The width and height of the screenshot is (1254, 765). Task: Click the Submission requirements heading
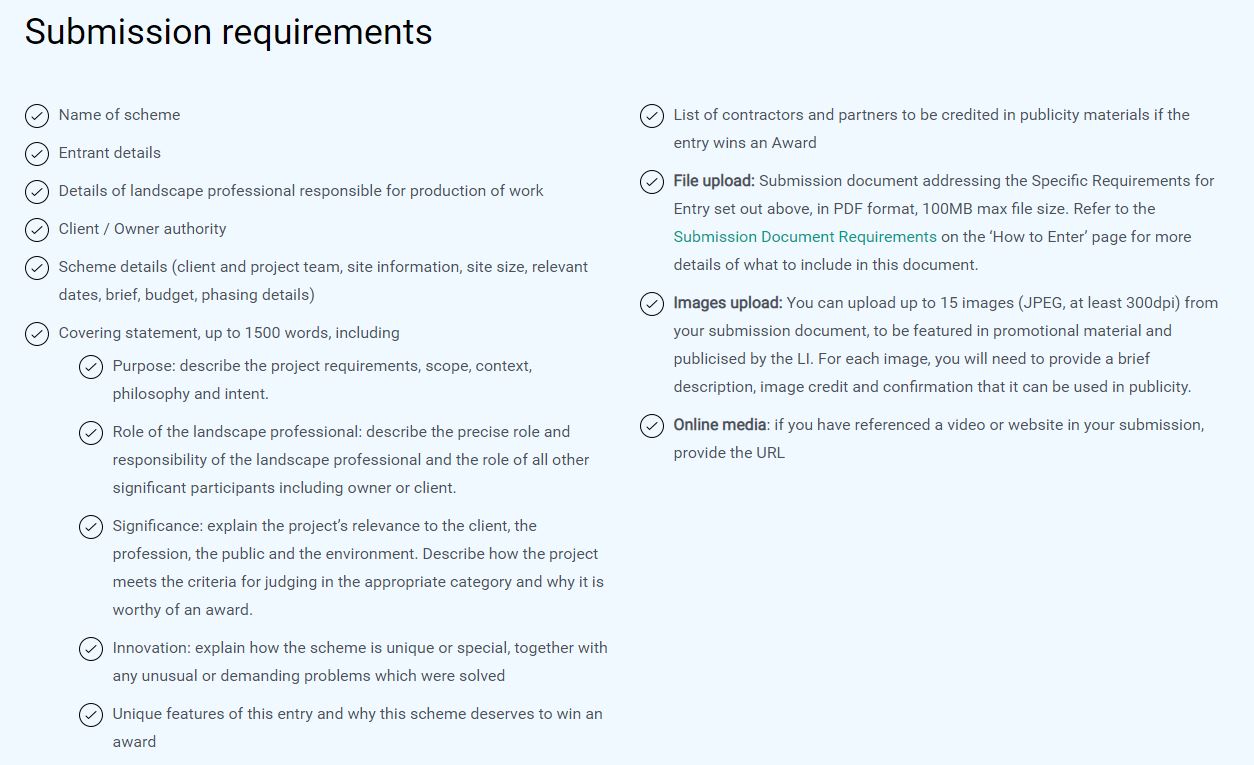229,32
